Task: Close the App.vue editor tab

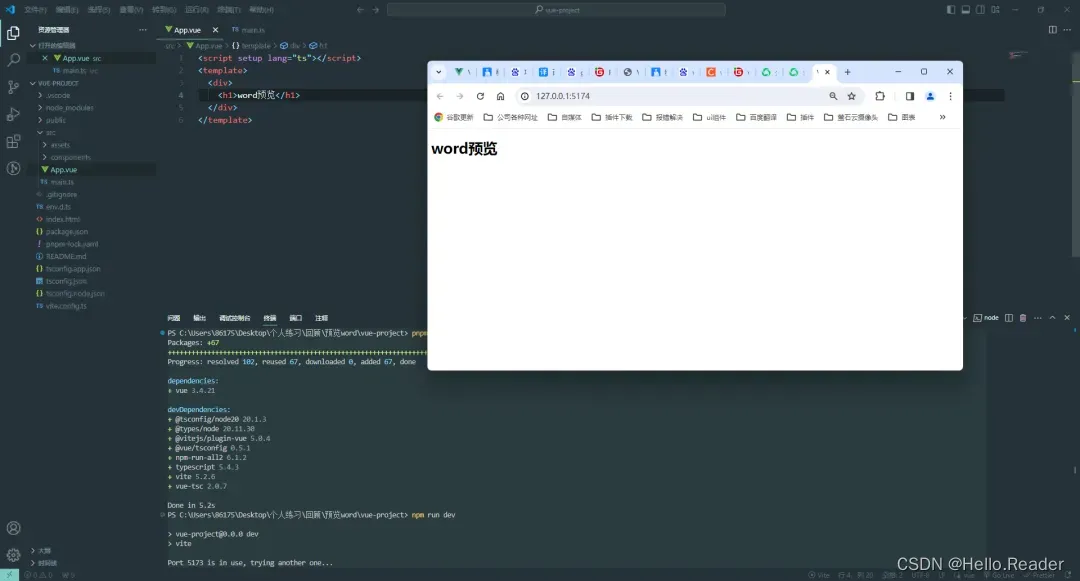Action: (x=215, y=30)
